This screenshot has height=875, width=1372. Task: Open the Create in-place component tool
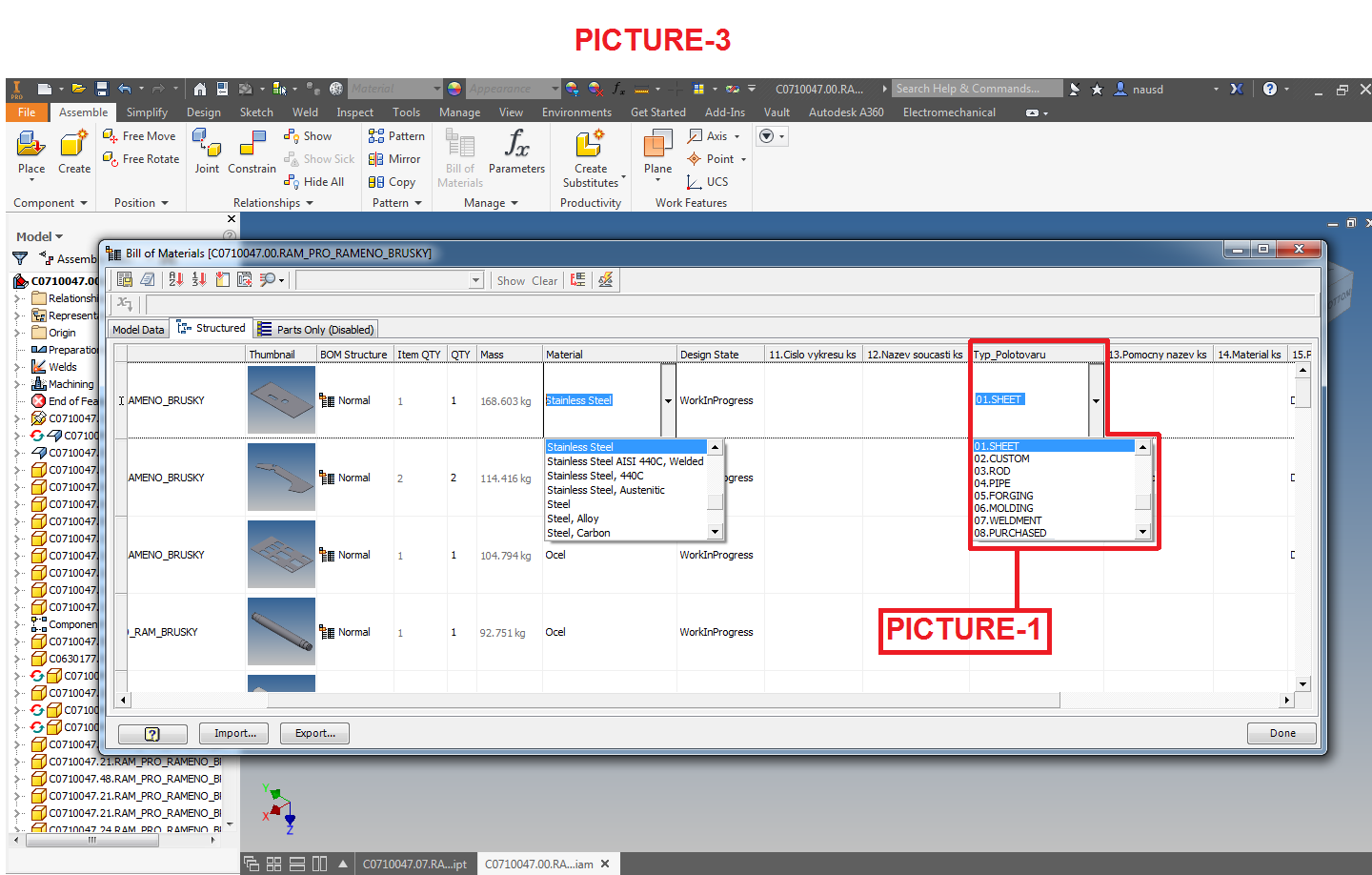click(73, 153)
